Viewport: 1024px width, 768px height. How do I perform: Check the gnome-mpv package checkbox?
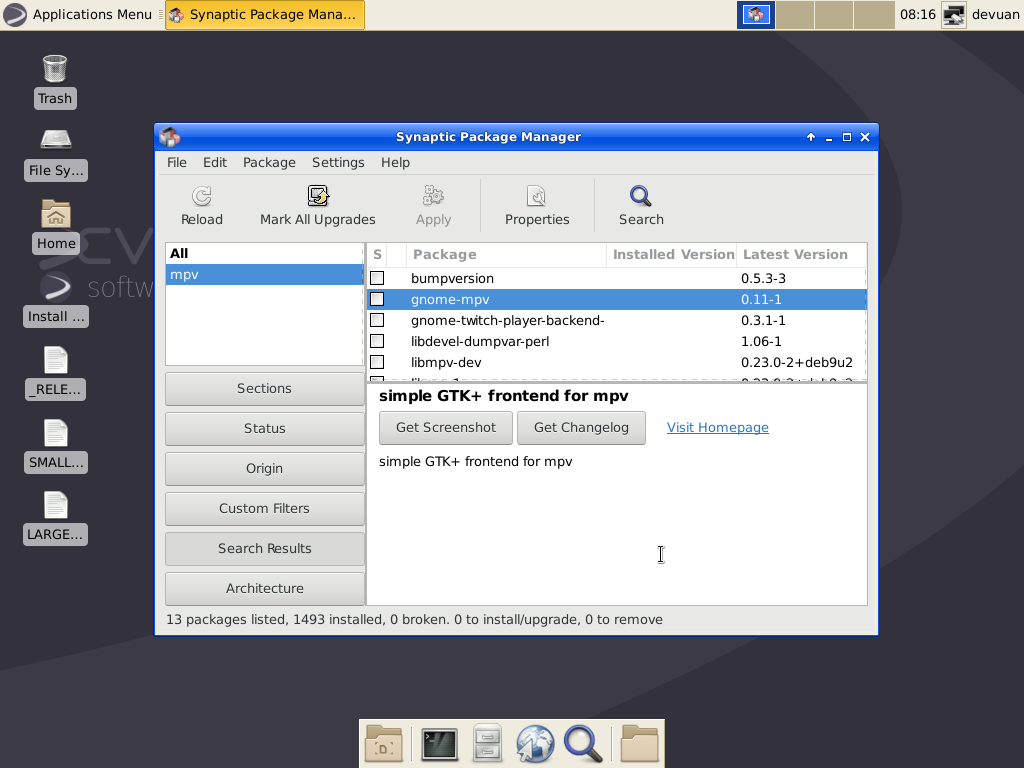click(377, 299)
